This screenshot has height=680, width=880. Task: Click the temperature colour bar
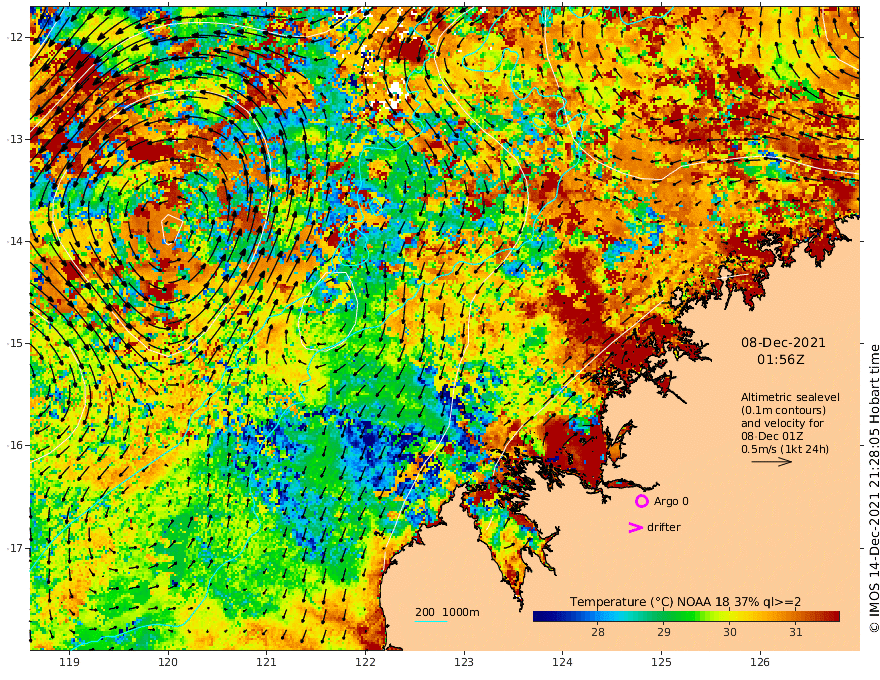[686, 616]
